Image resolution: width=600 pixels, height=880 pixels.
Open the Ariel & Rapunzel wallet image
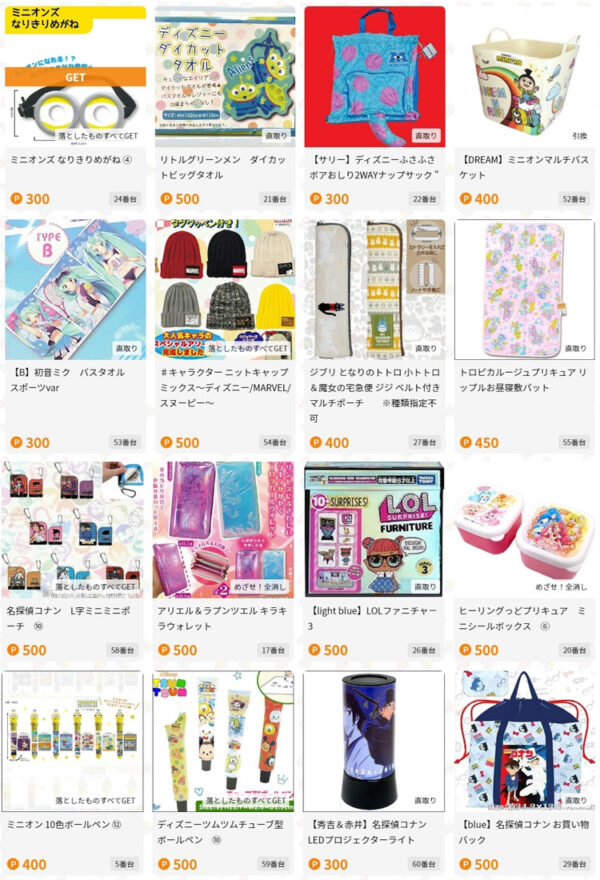[x=223, y=529]
